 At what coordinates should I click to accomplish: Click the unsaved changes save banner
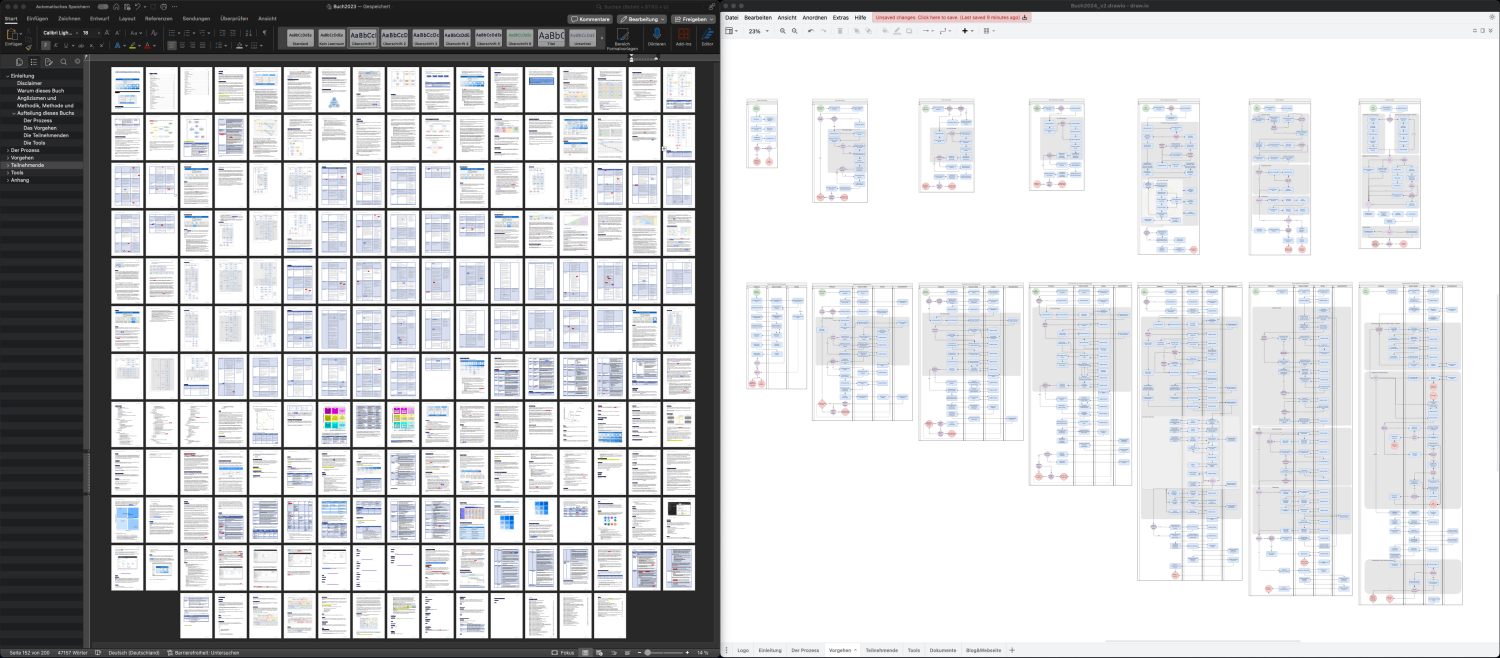click(950, 17)
